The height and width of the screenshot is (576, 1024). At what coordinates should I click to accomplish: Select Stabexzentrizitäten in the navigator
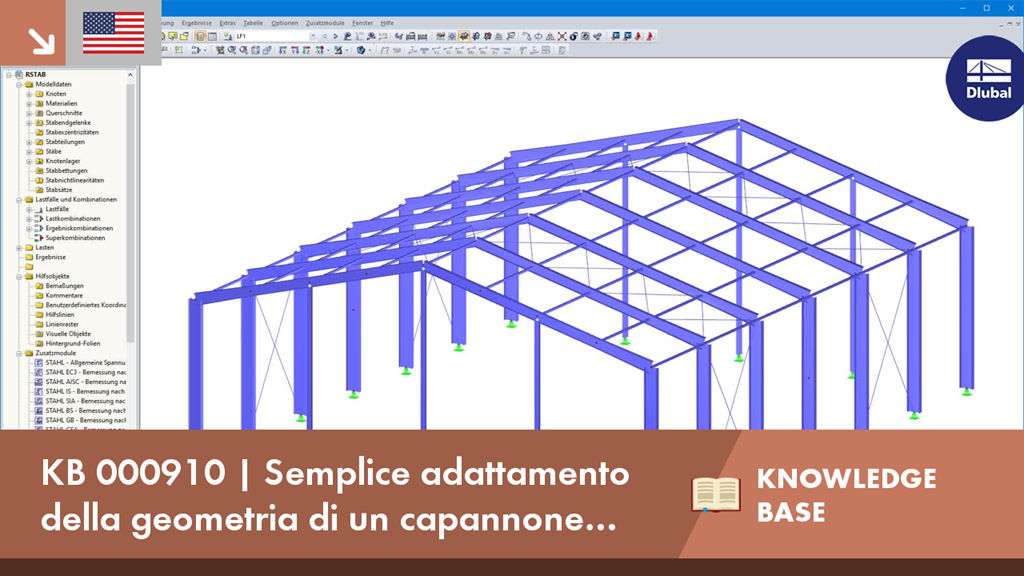coord(72,132)
